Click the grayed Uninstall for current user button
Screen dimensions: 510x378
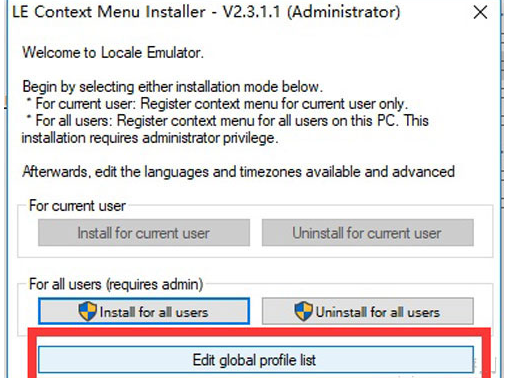[x=367, y=233]
